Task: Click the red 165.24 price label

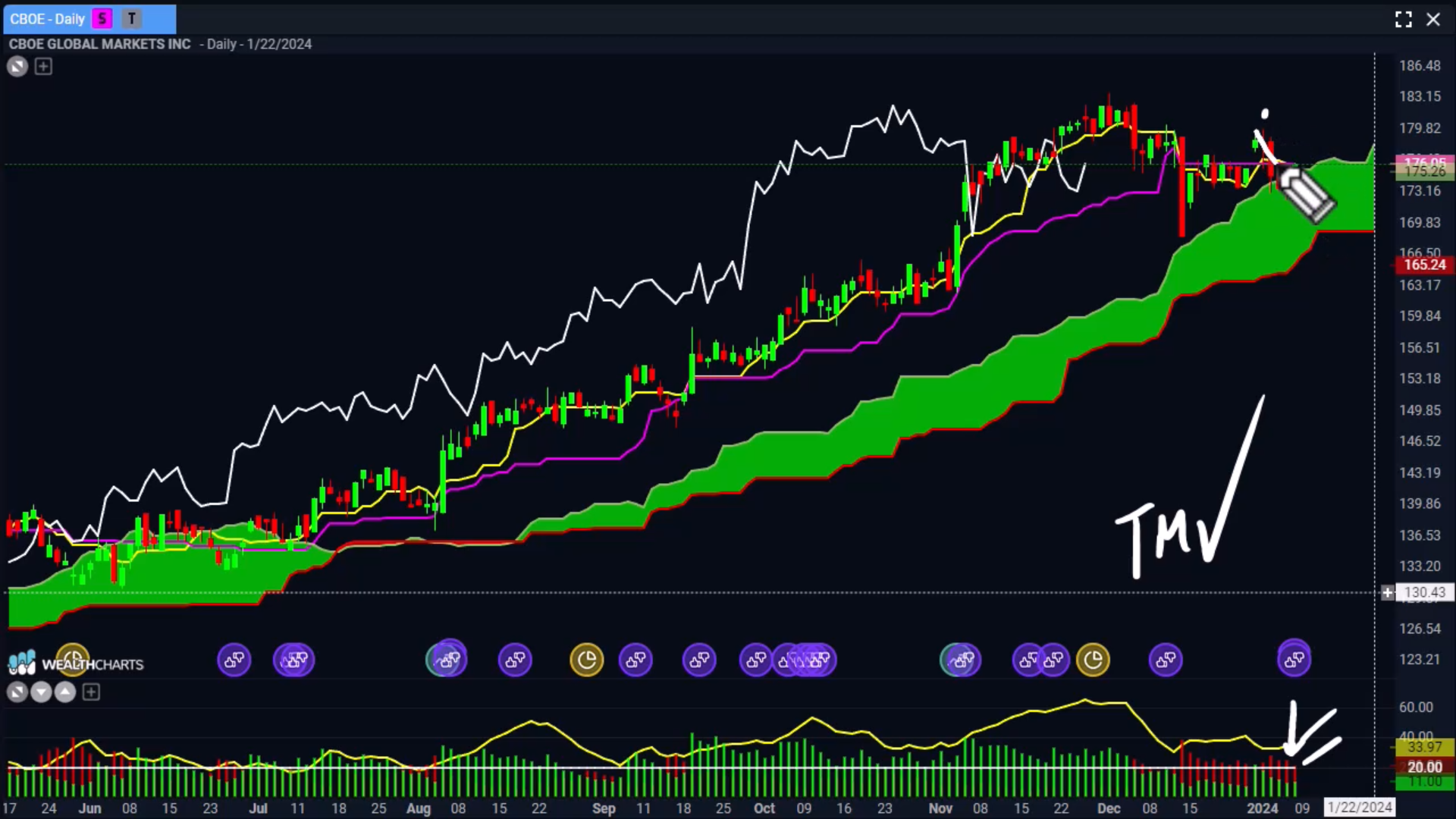Action: 1425,265
